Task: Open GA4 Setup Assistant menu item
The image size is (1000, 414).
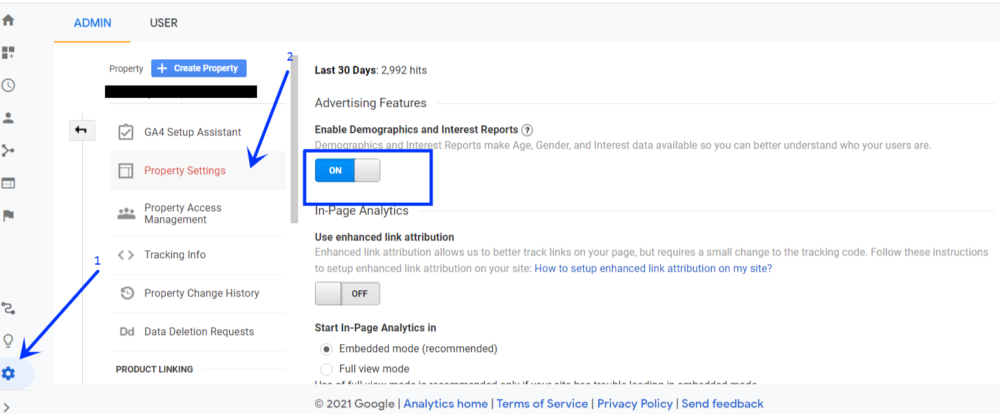Action: [x=198, y=132]
